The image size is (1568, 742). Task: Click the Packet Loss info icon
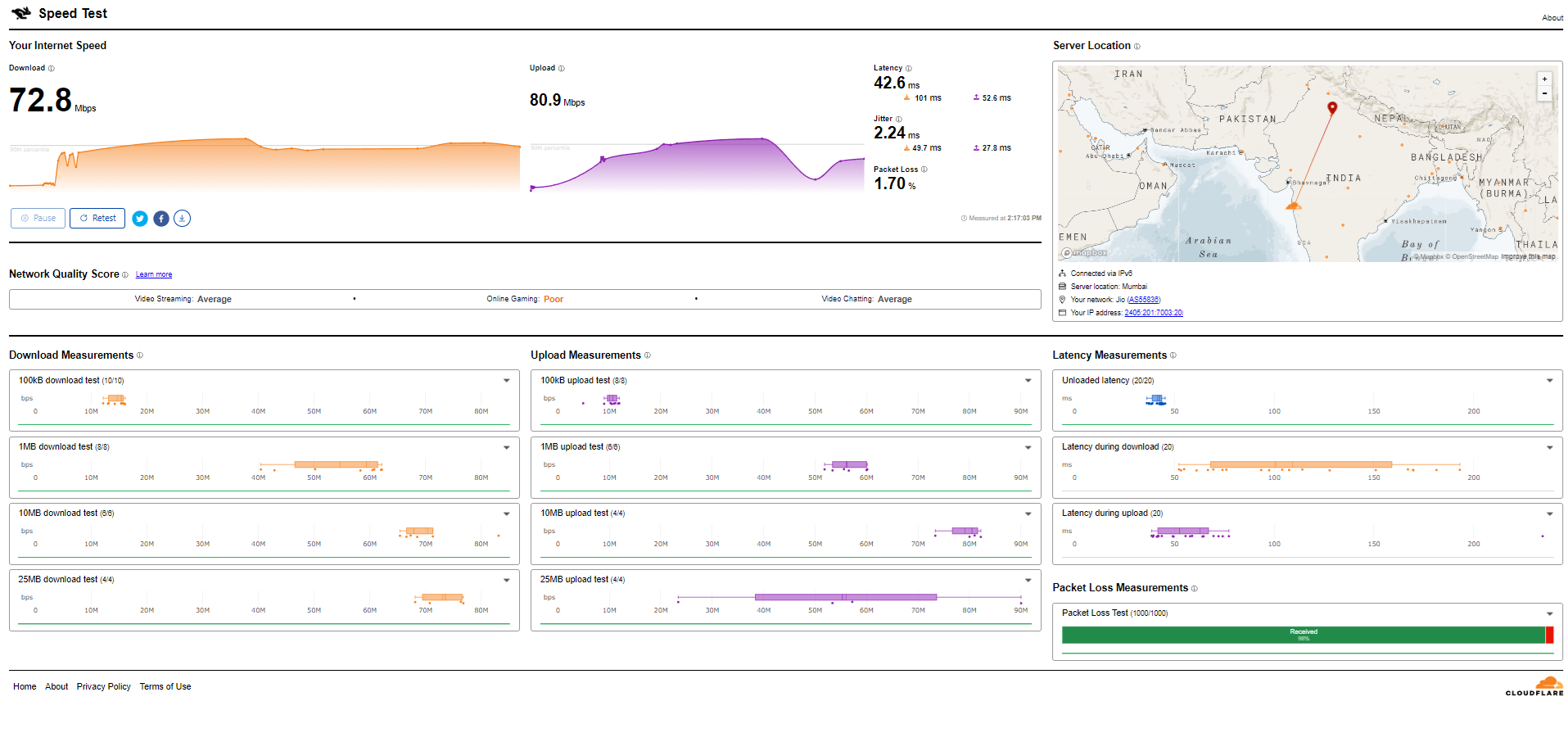click(924, 170)
